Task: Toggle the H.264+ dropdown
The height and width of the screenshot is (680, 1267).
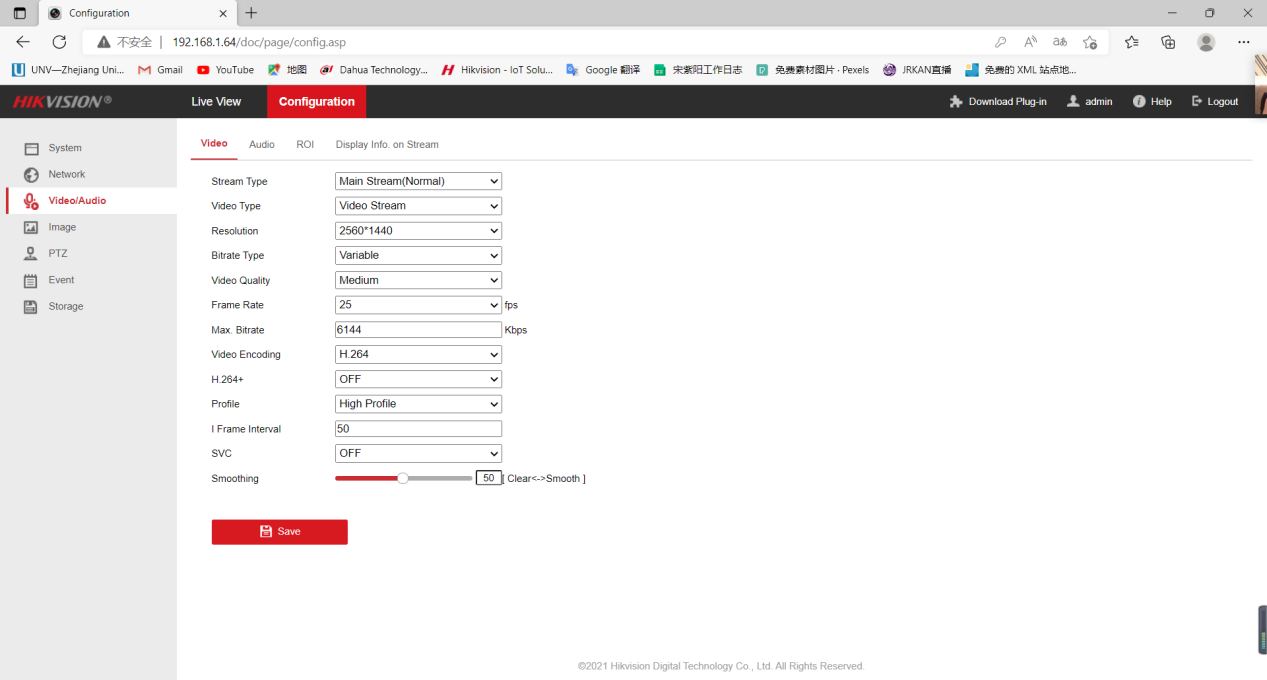Action: [x=418, y=379]
